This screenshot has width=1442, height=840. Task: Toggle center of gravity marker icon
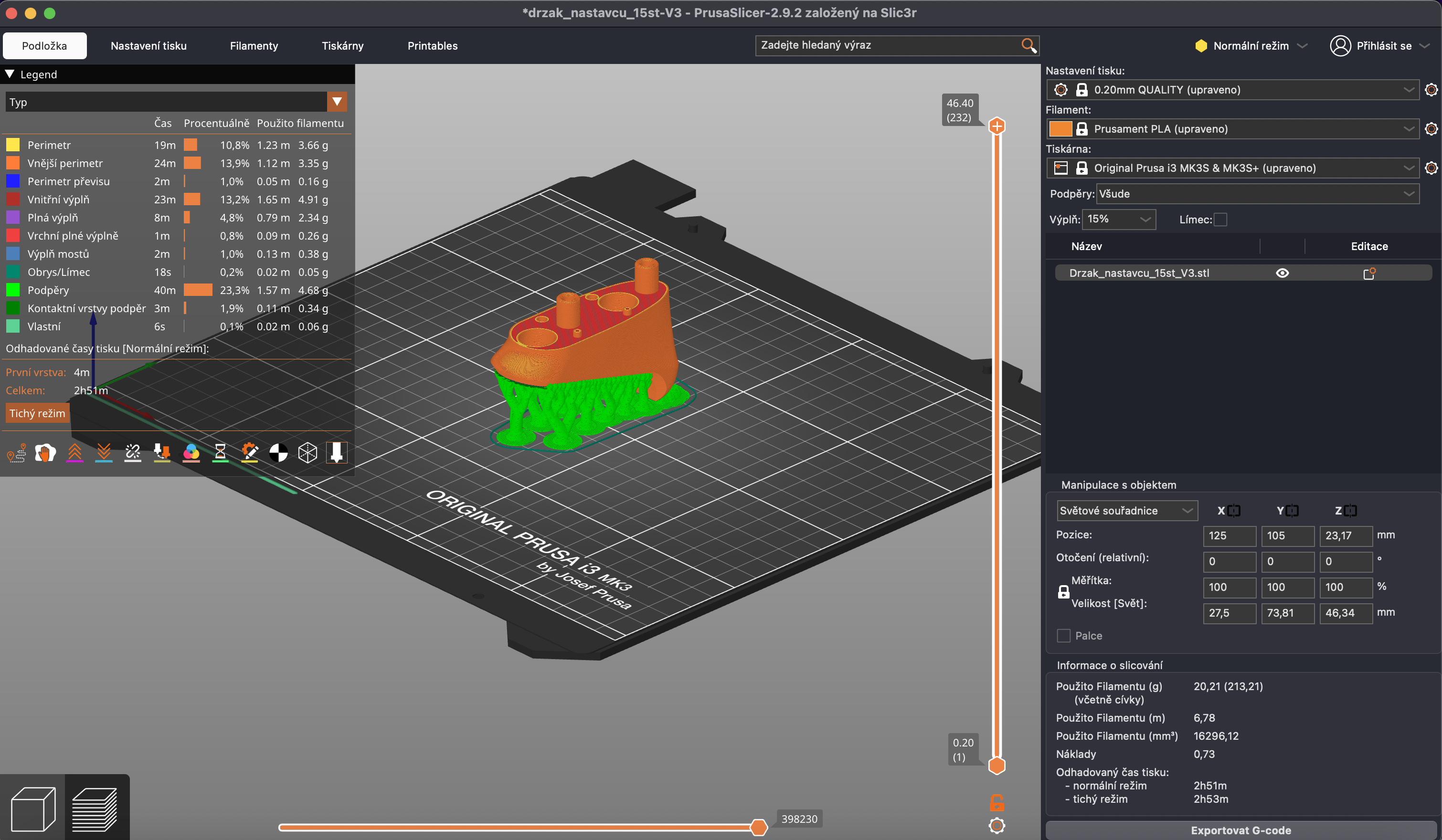(279, 453)
